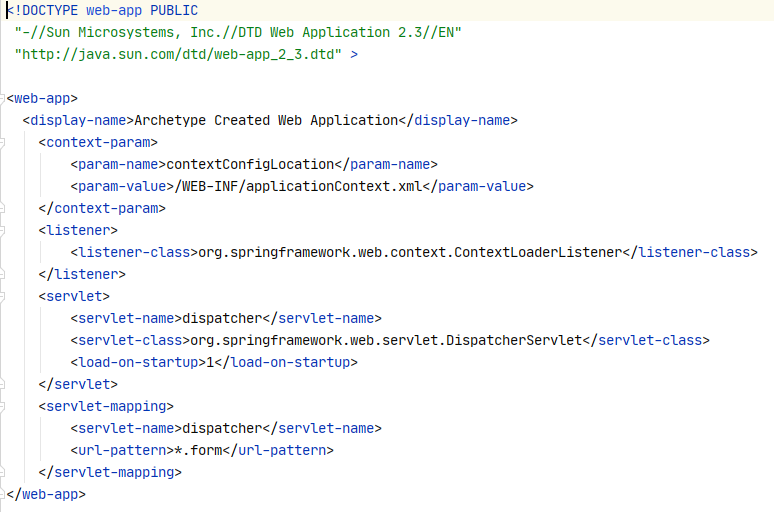Click the closing servlet-mapping fold marker
774x512 pixels.
(2, 473)
